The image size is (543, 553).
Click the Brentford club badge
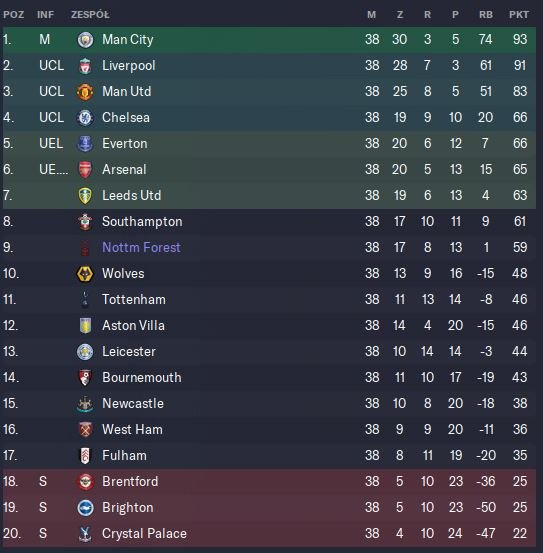click(x=85, y=481)
